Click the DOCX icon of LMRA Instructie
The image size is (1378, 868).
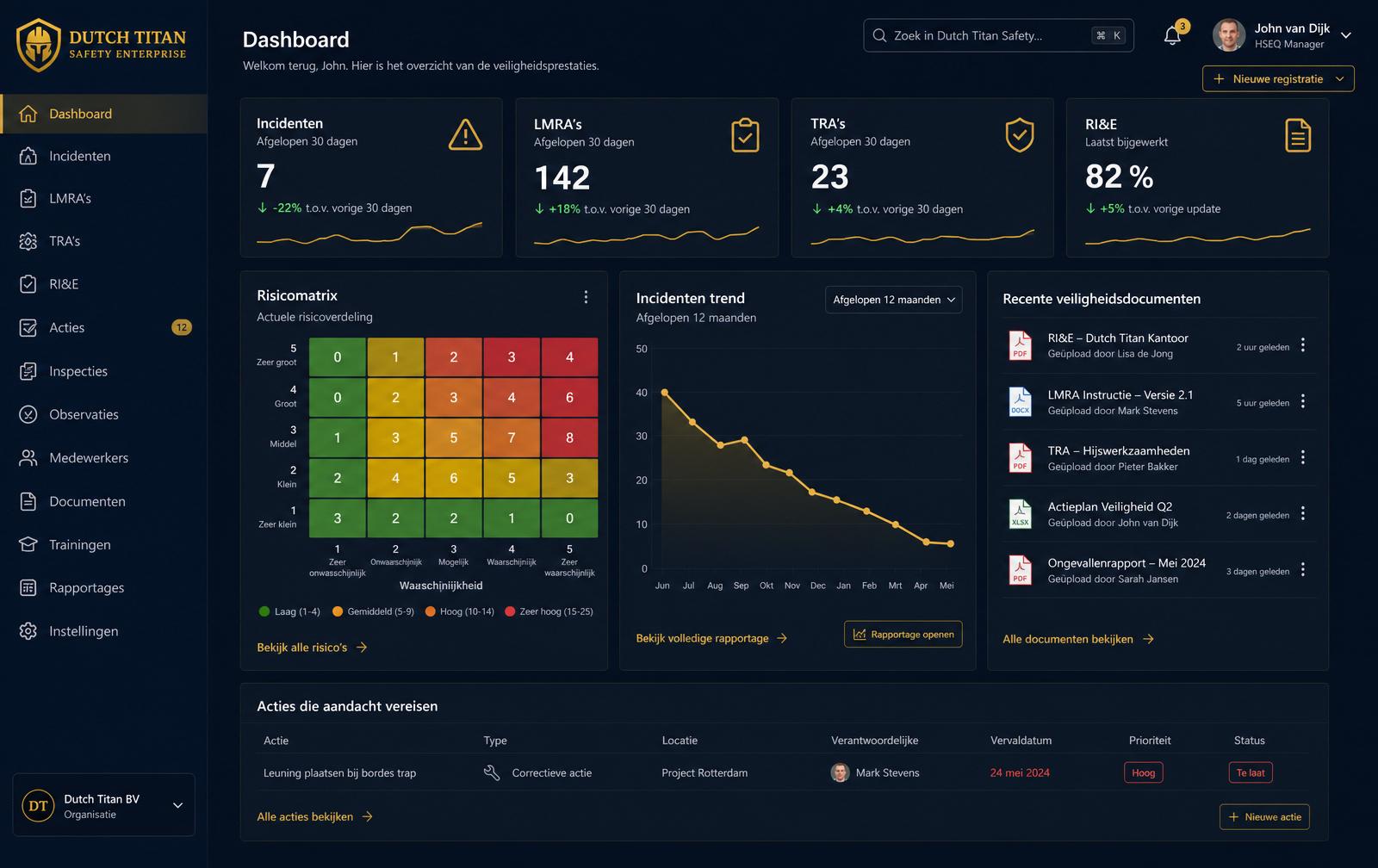pyautogui.click(x=1020, y=402)
